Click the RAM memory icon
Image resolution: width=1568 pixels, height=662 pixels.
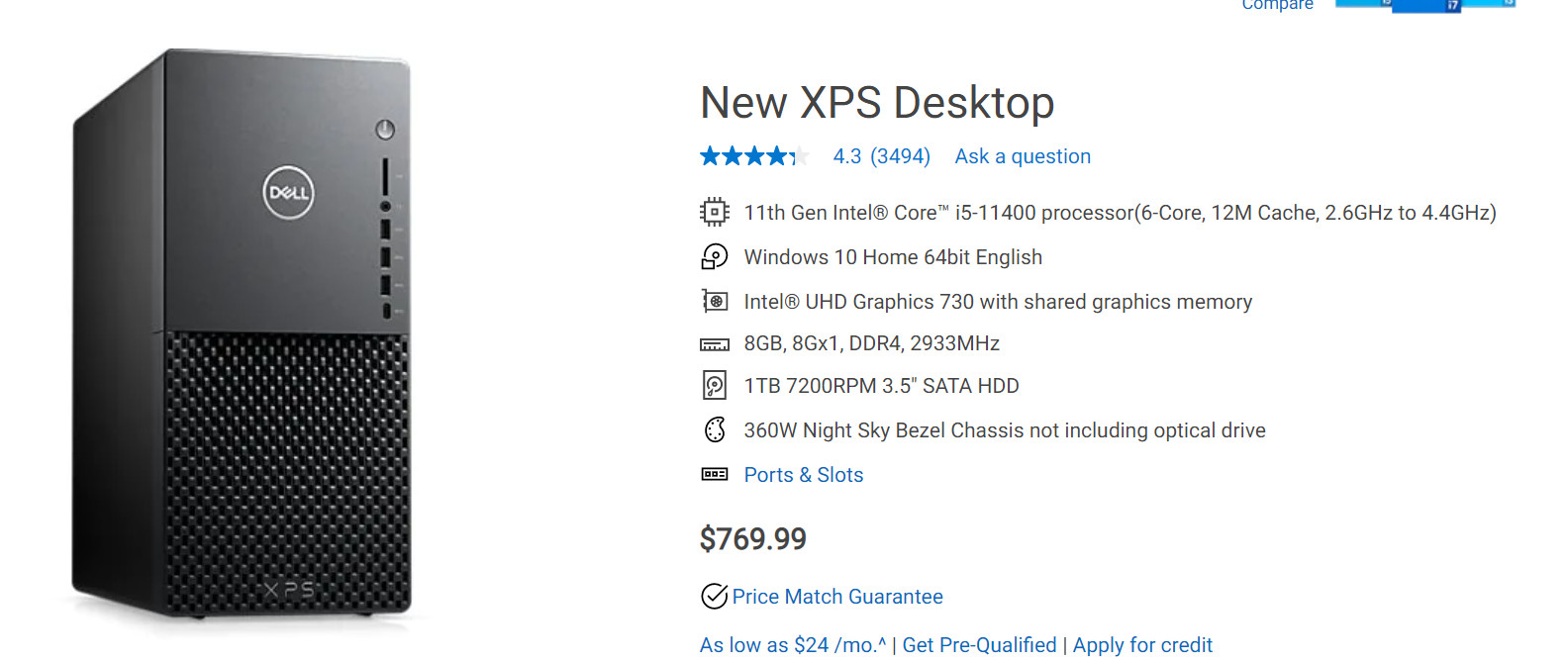click(x=715, y=344)
